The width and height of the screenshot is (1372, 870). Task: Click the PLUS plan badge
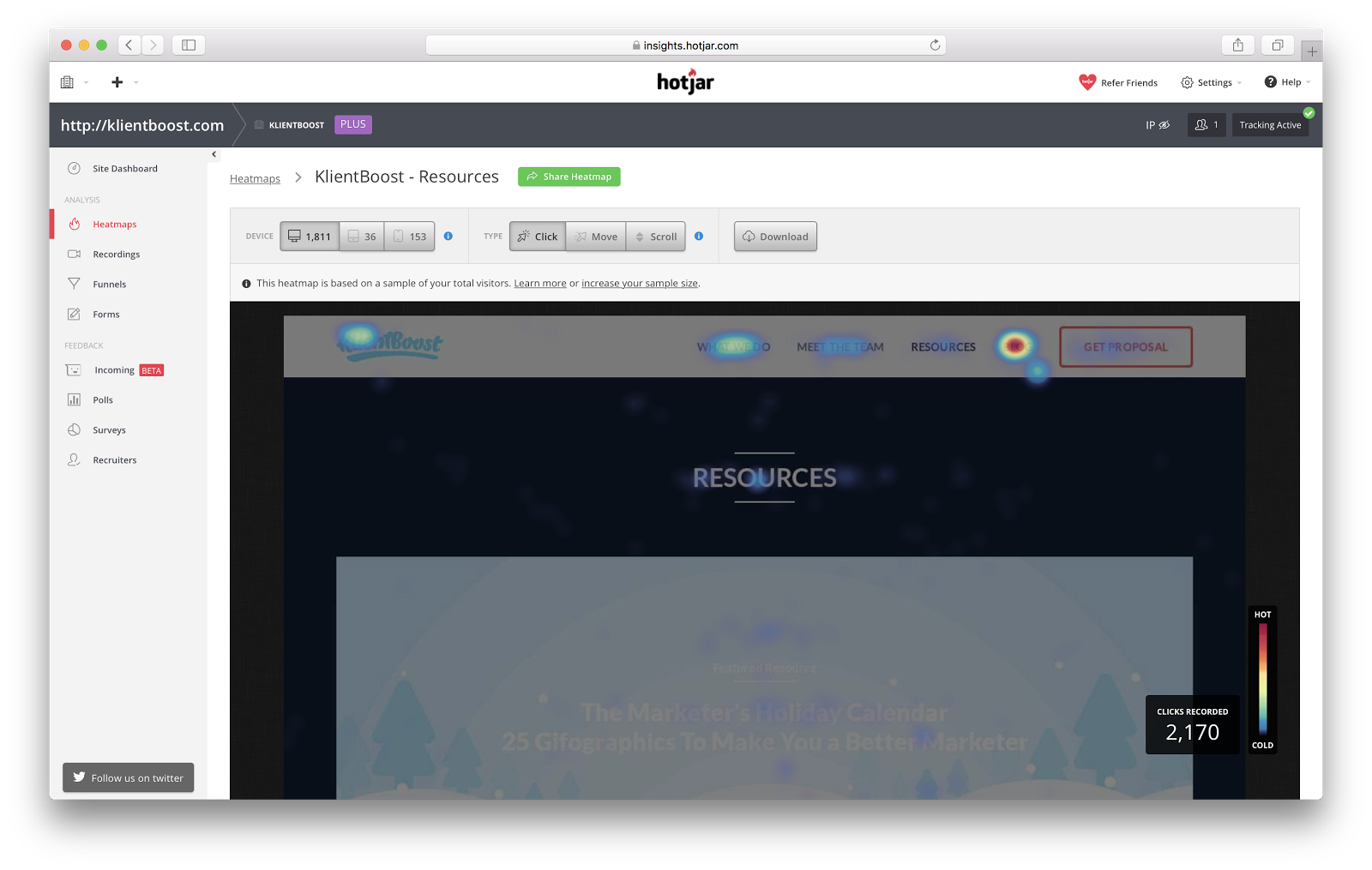(x=353, y=124)
